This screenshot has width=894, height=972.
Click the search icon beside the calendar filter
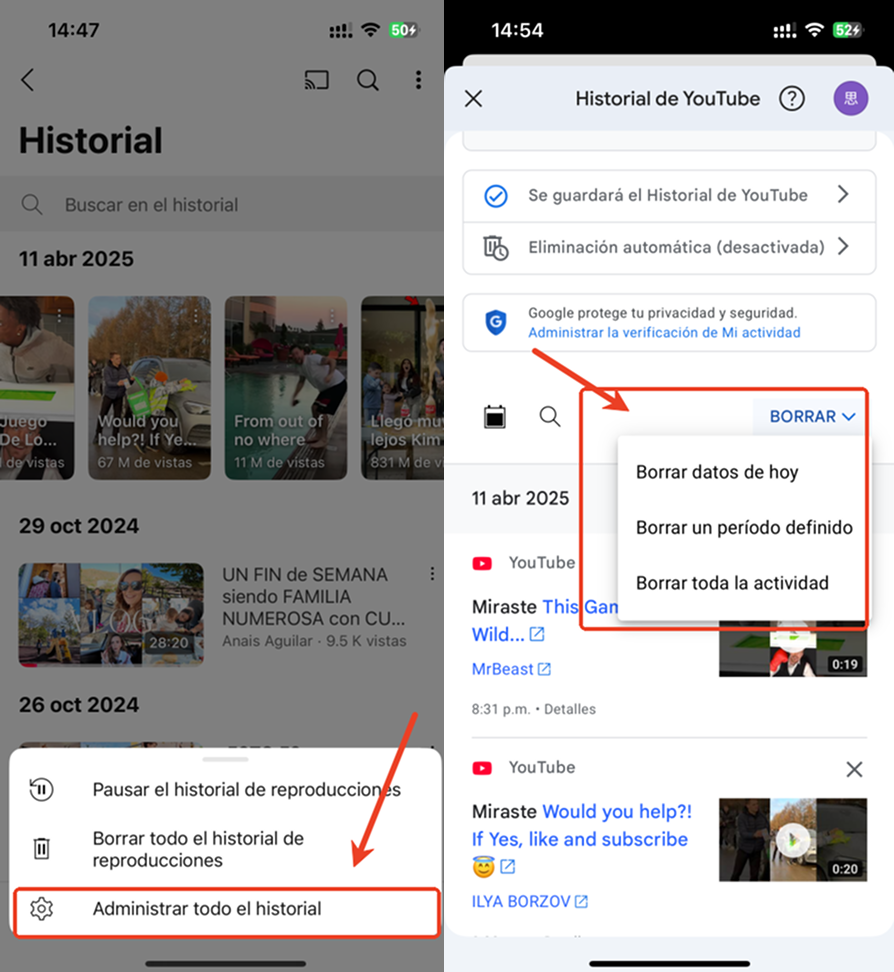[x=549, y=417]
